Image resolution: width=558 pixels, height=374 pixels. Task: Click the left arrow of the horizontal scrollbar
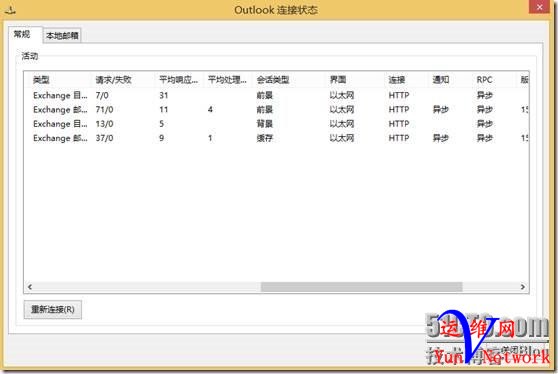coord(30,287)
